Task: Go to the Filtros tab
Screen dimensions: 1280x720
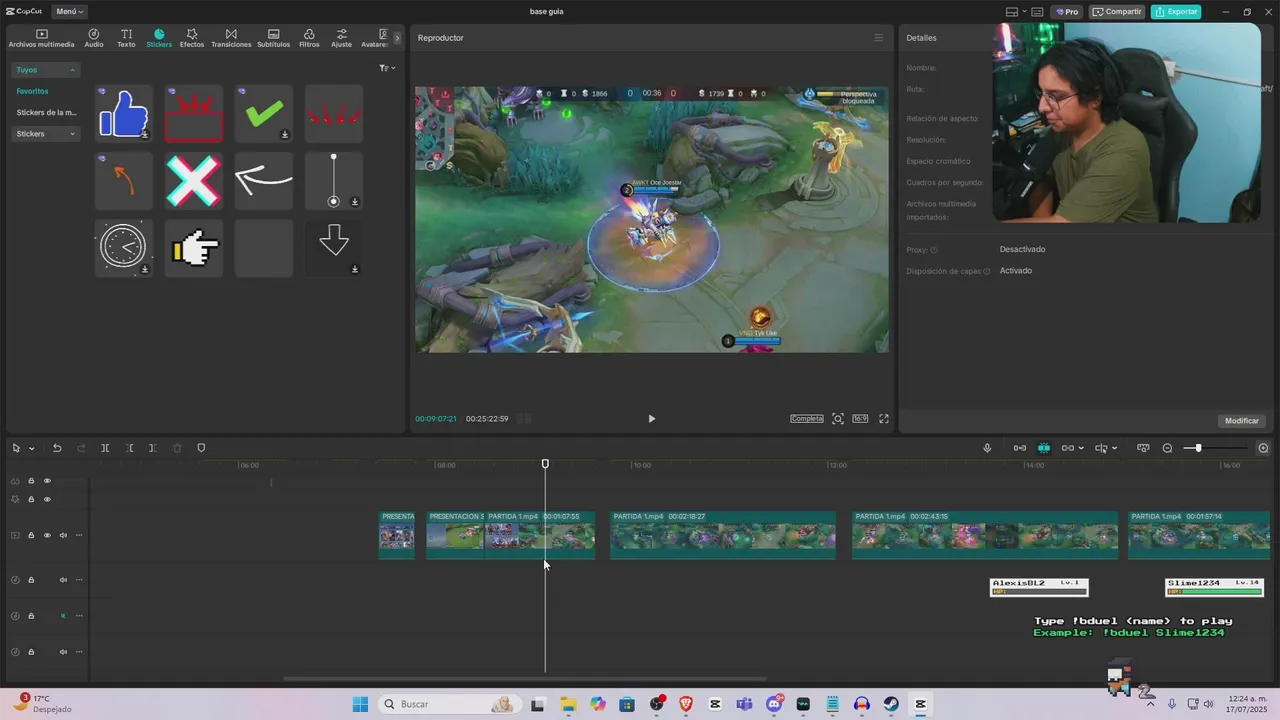Action: click(309, 38)
